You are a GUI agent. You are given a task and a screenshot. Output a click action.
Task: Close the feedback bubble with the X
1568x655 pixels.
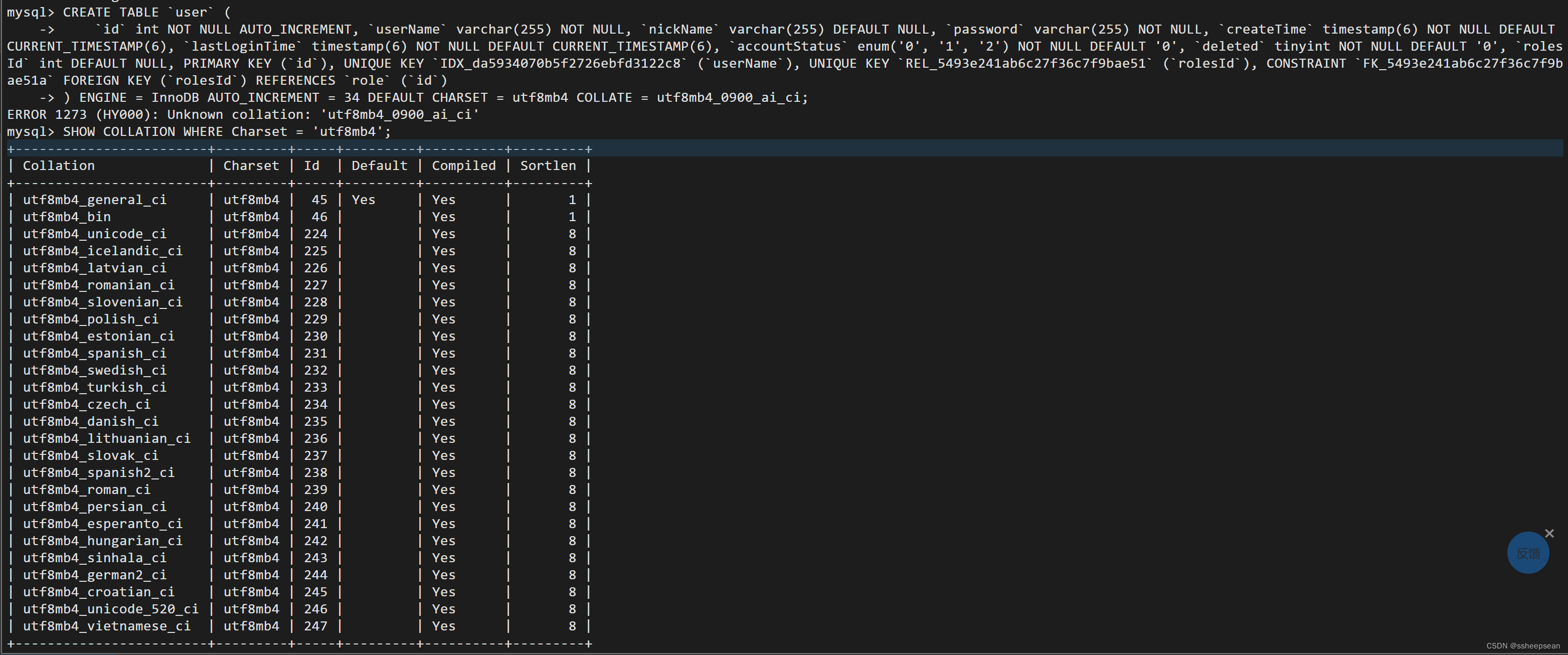(1549, 533)
